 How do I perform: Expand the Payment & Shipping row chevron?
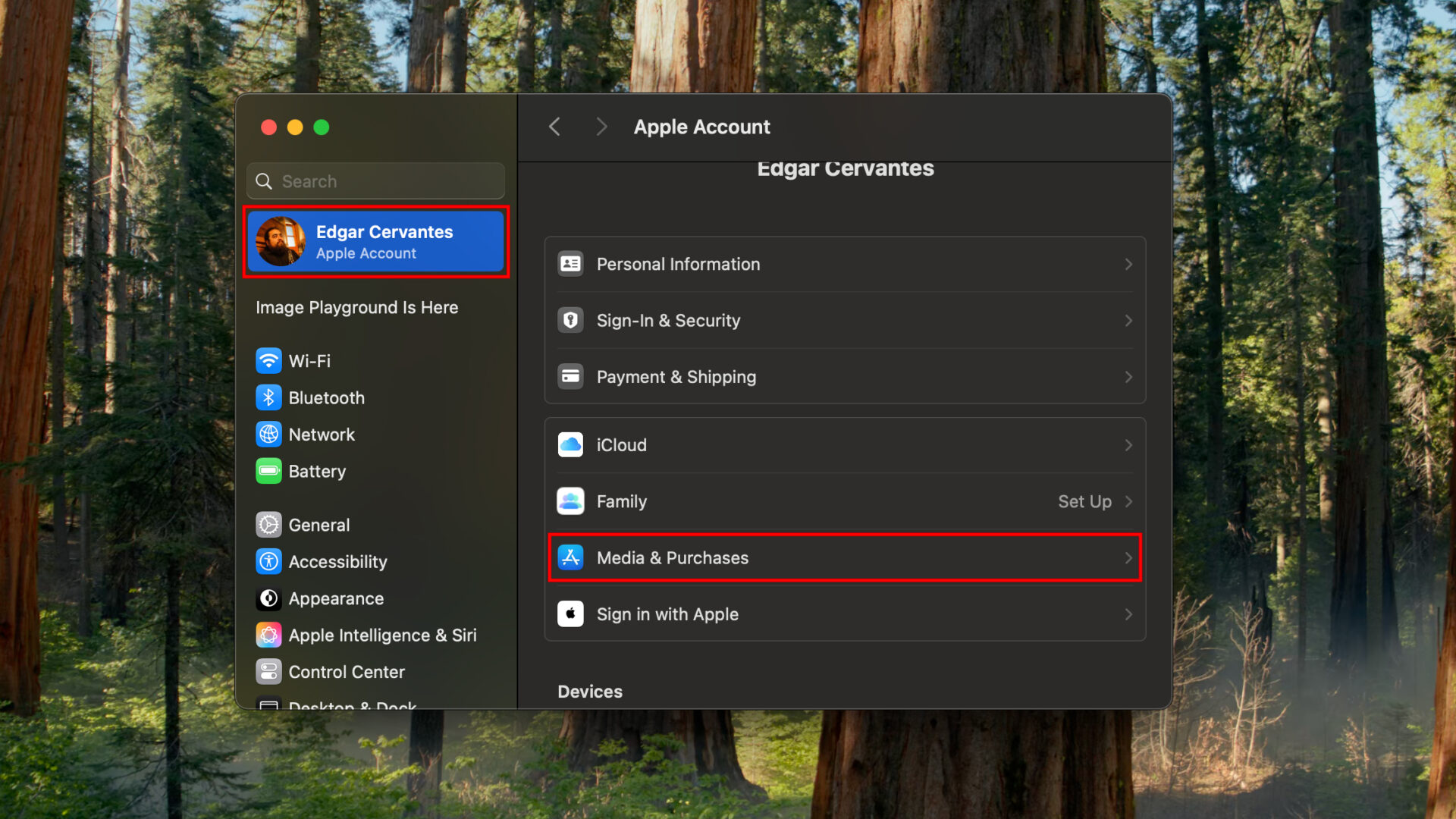pyautogui.click(x=1129, y=376)
